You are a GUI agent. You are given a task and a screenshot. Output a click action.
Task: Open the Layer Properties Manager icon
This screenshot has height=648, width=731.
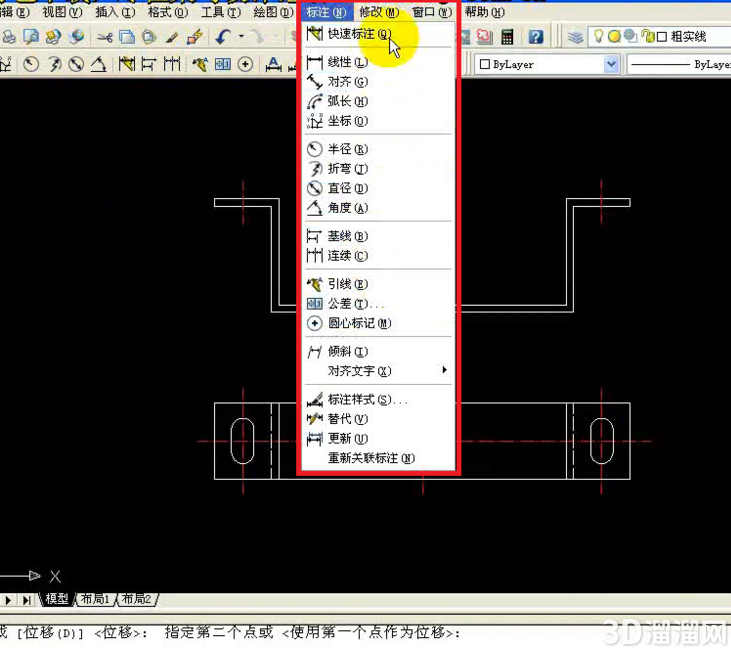point(576,37)
